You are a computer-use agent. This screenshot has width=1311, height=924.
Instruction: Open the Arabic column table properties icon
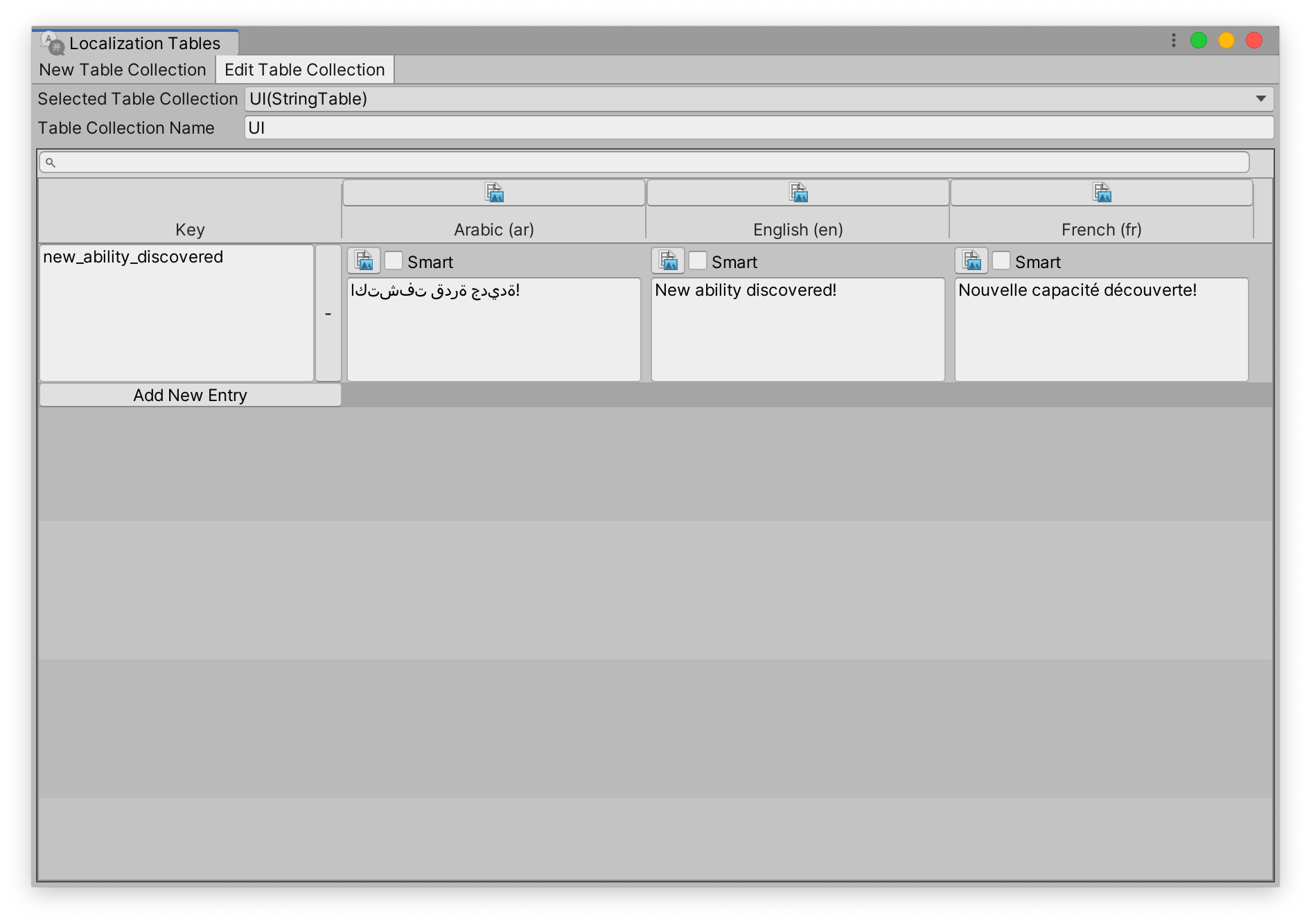pyautogui.click(x=494, y=193)
